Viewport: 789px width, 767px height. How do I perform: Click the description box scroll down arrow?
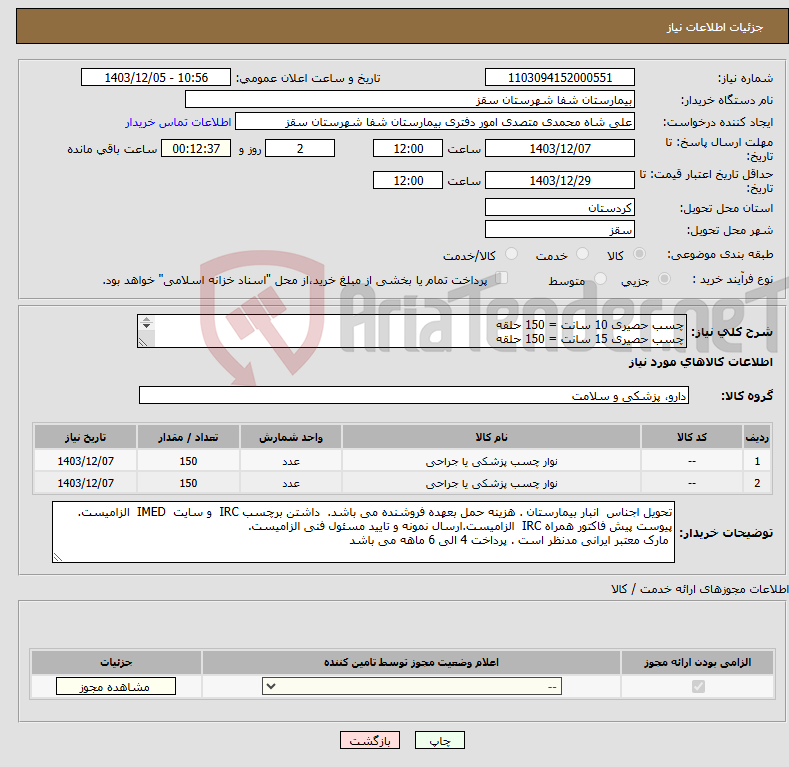[146, 326]
